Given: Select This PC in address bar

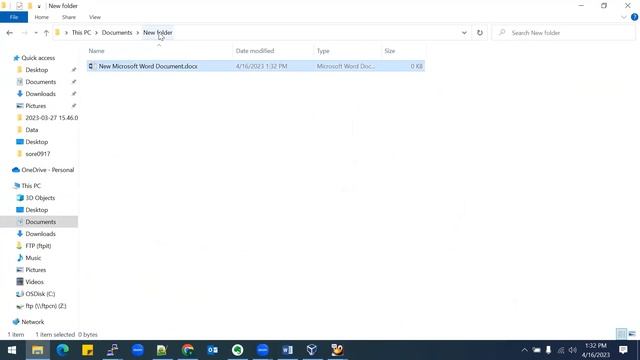Looking at the screenshot, I should (x=81, y=33).
